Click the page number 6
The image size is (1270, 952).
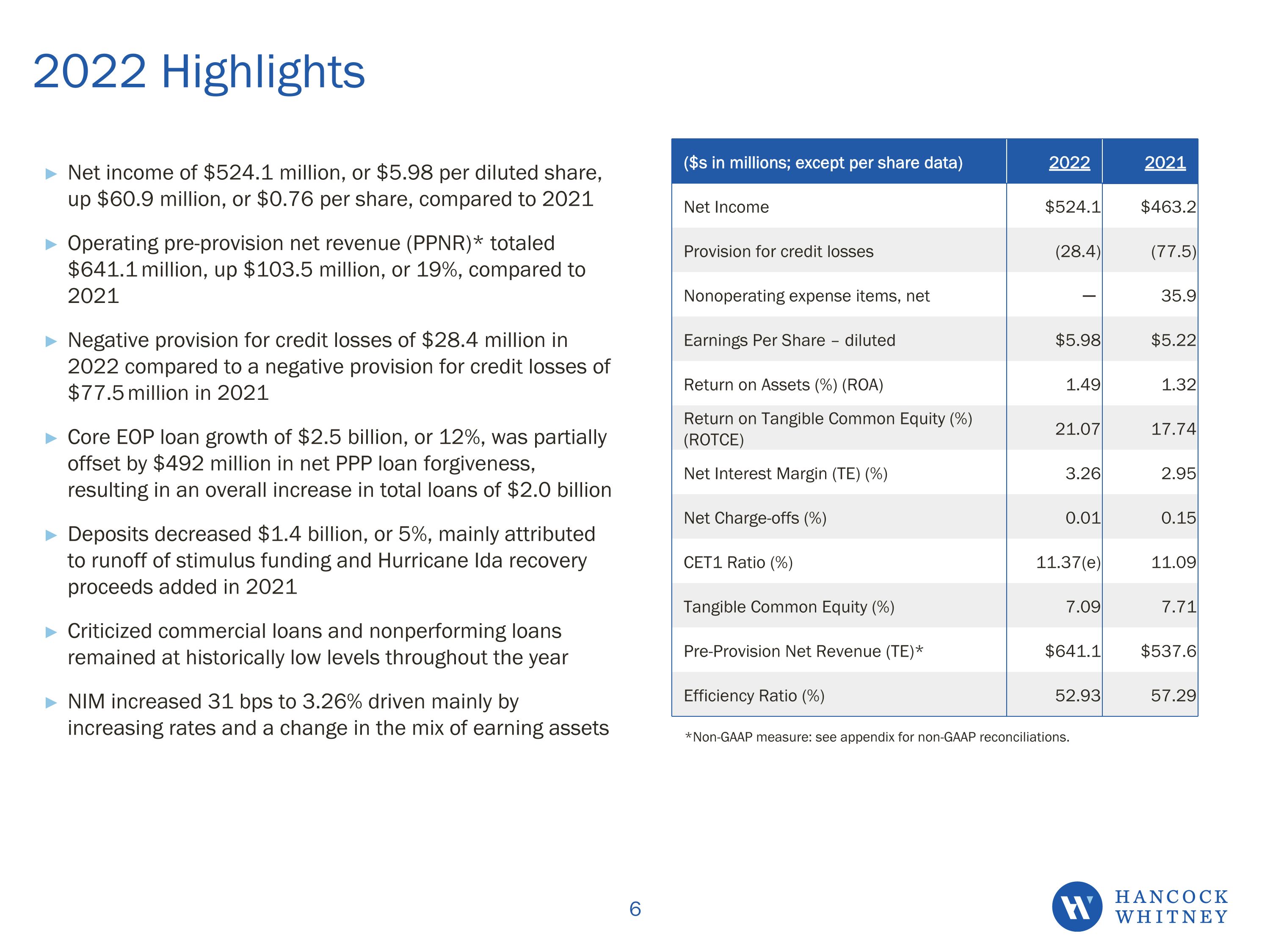(x=635, y=909)
